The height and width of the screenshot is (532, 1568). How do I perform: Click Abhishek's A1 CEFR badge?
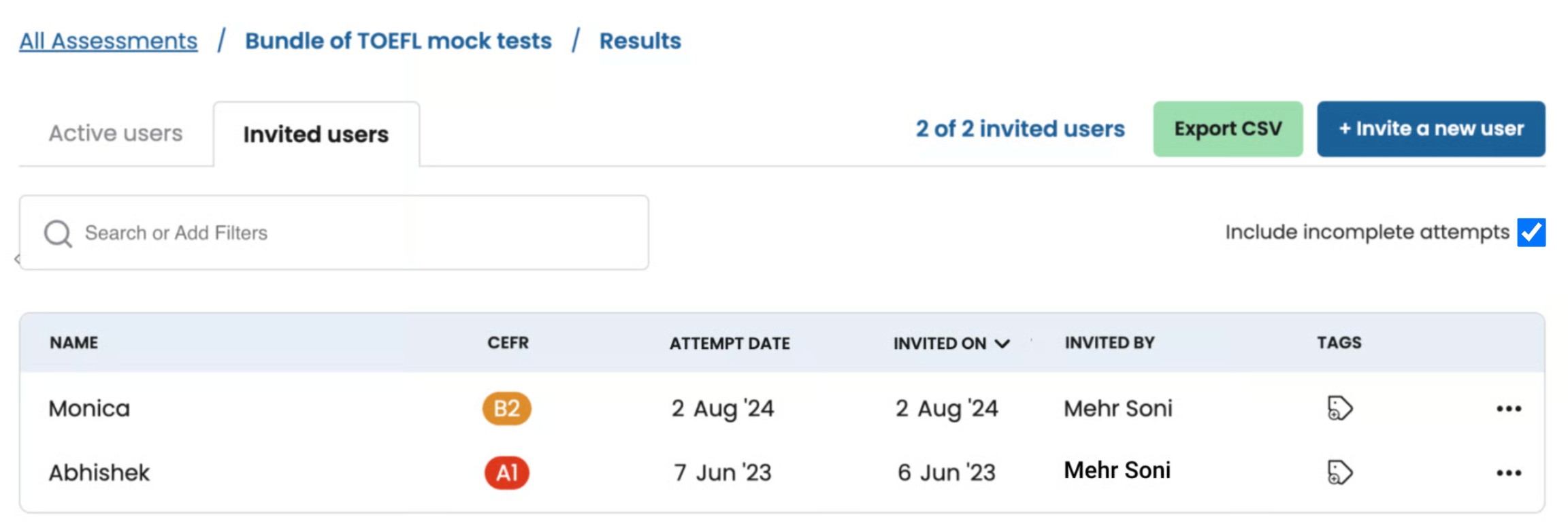click(x=506, y=472)
